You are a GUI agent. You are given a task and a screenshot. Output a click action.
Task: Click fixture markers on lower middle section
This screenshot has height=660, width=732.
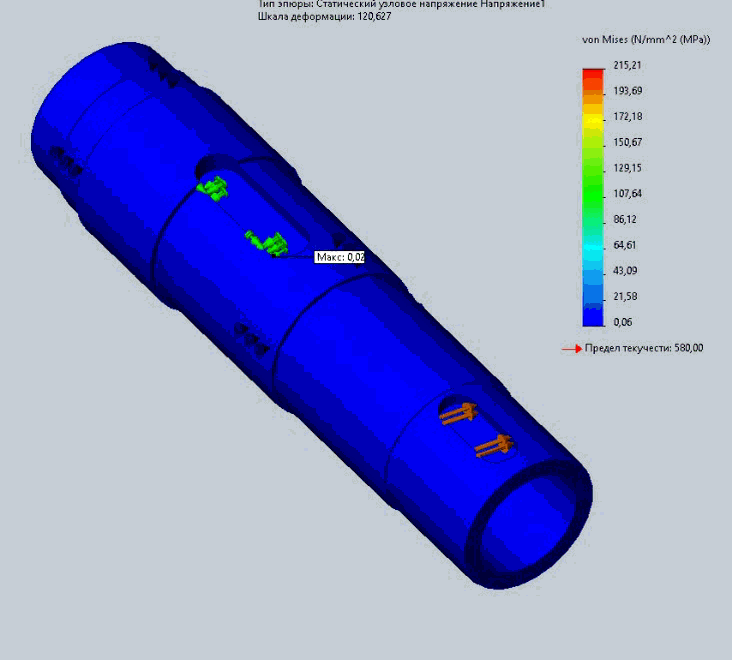click(251, 338)
